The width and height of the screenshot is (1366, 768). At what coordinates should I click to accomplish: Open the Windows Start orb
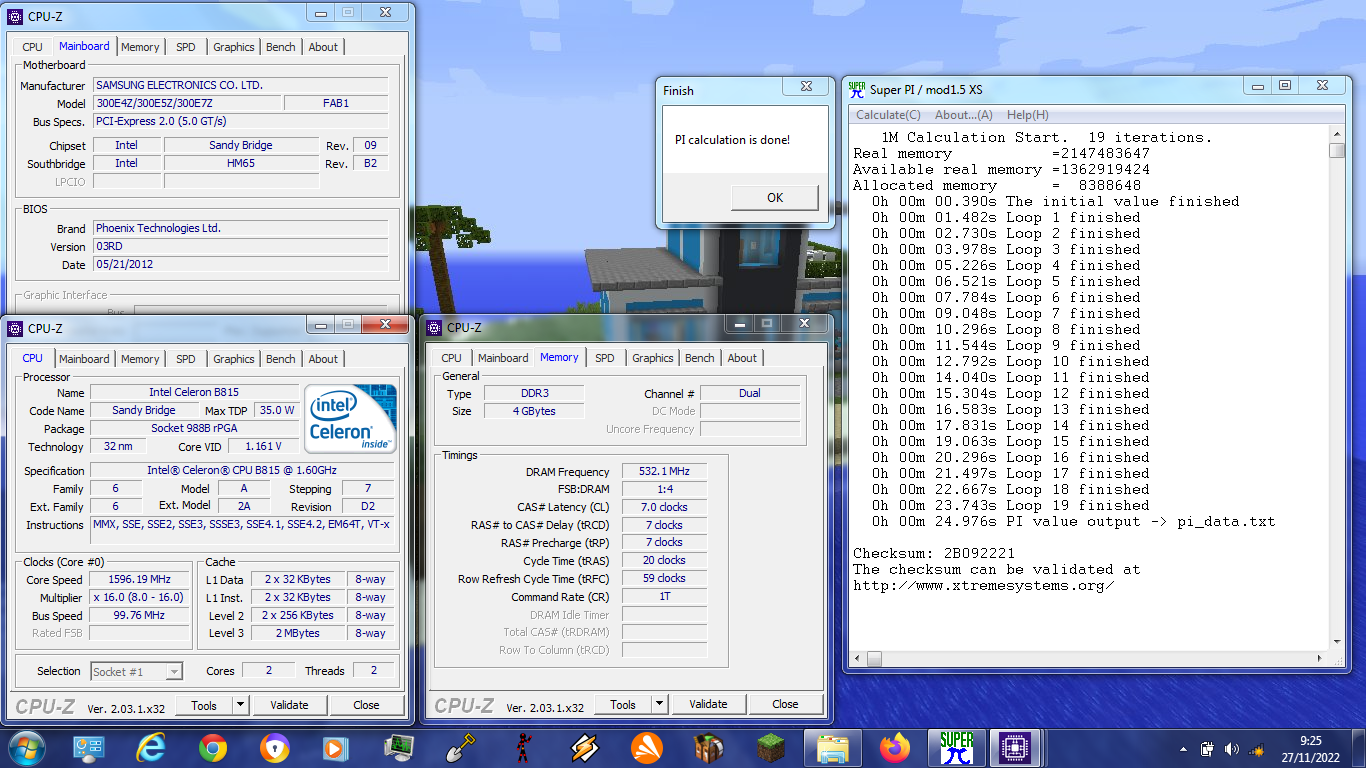(27, 747)
